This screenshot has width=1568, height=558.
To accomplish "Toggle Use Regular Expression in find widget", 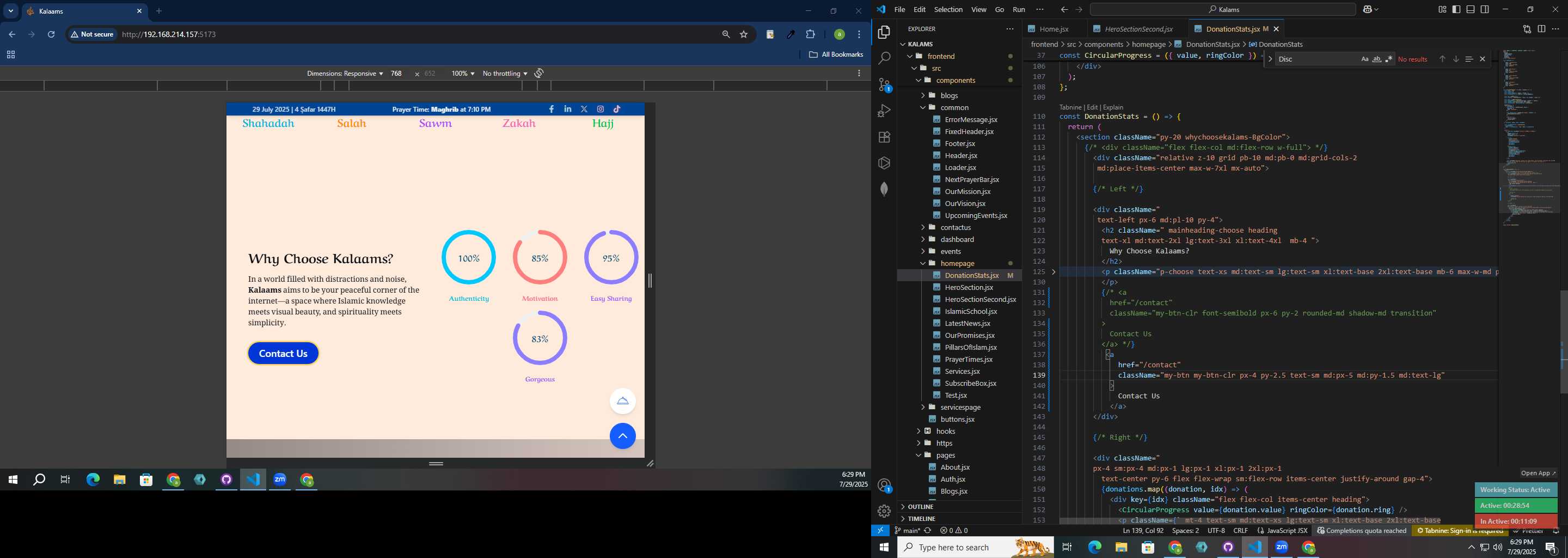I will coord(1389,59).
